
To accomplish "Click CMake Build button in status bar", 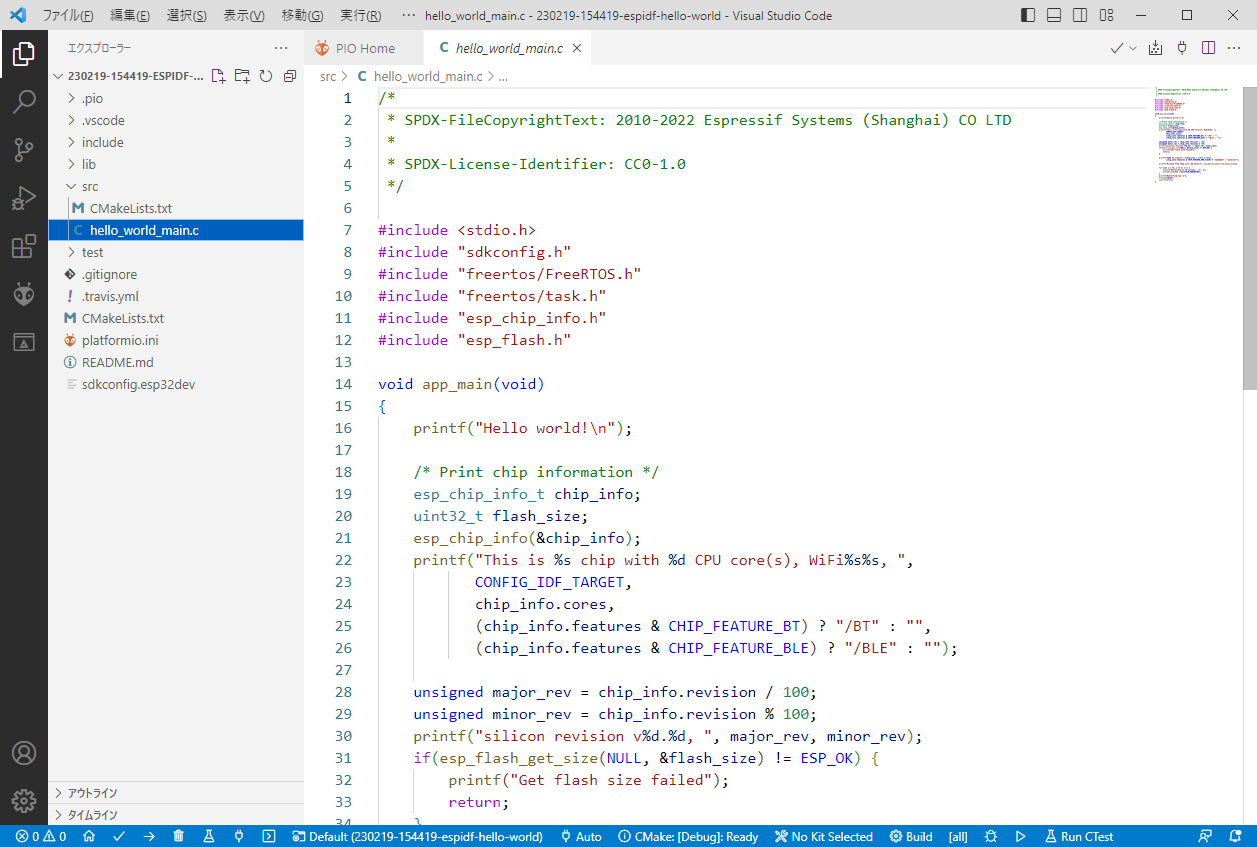I will click(910, 836).
